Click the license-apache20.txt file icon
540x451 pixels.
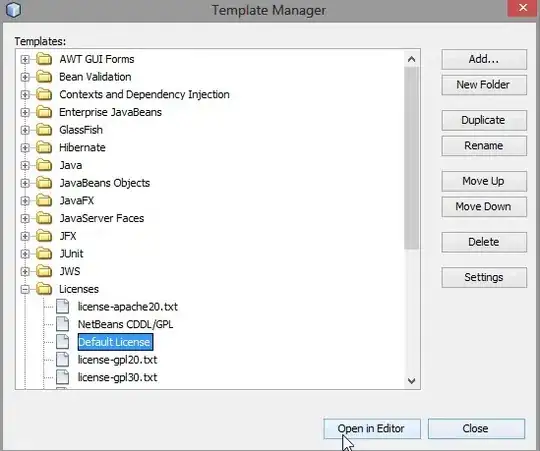(x=63, y=306)
